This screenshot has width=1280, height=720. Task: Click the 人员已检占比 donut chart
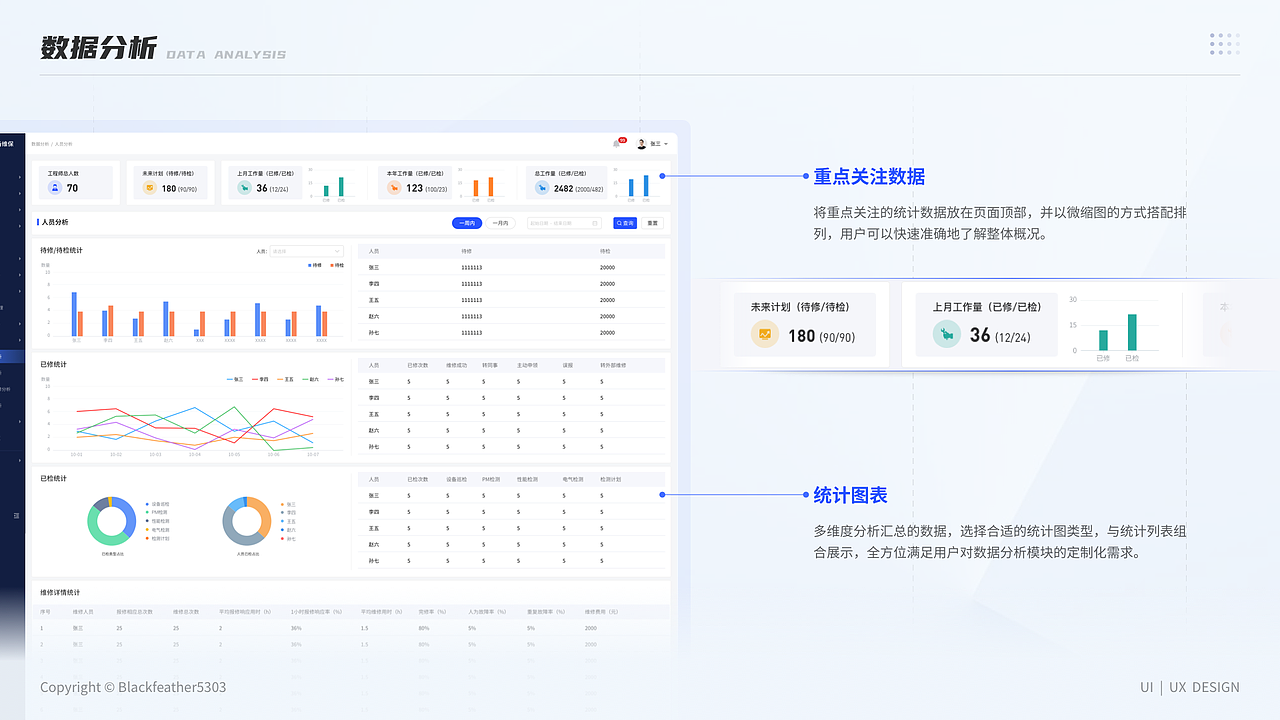coord(247,521)
